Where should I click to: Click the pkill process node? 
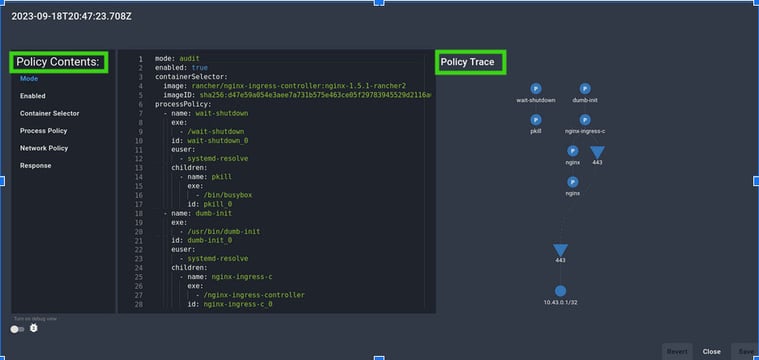click(535, 120)
